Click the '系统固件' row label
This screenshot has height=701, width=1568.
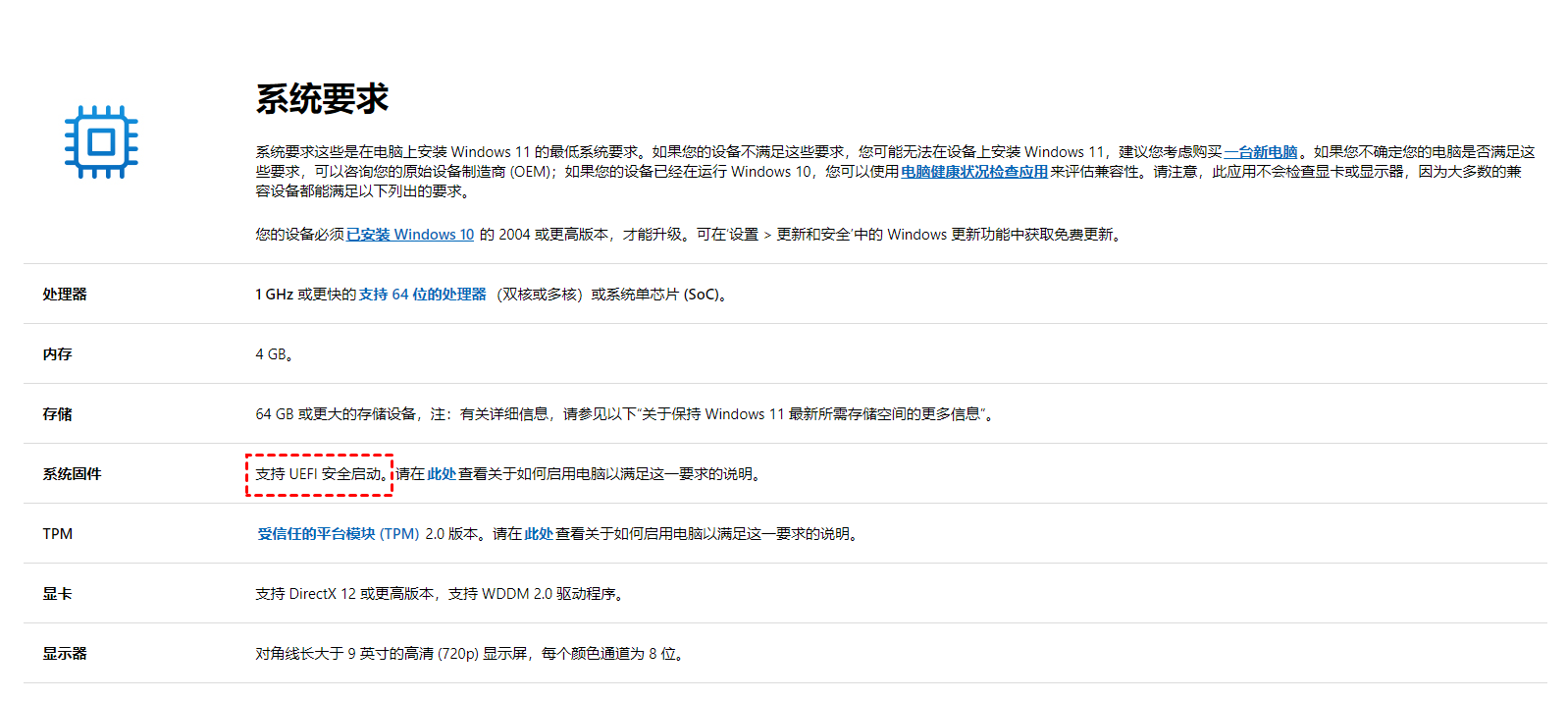click(x=72, y=474)
